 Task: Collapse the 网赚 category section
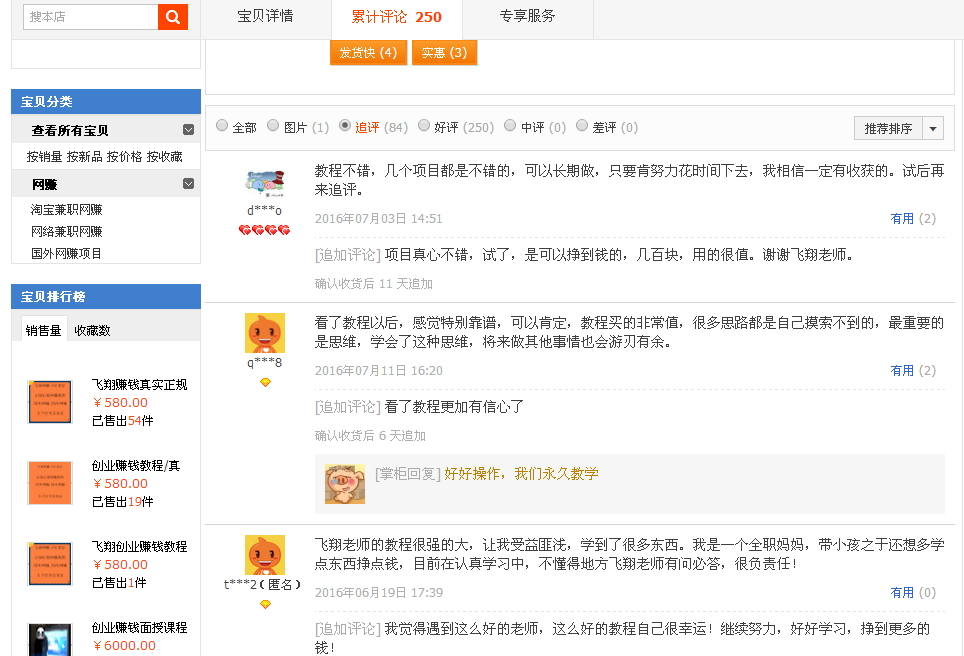pos(188,184)
